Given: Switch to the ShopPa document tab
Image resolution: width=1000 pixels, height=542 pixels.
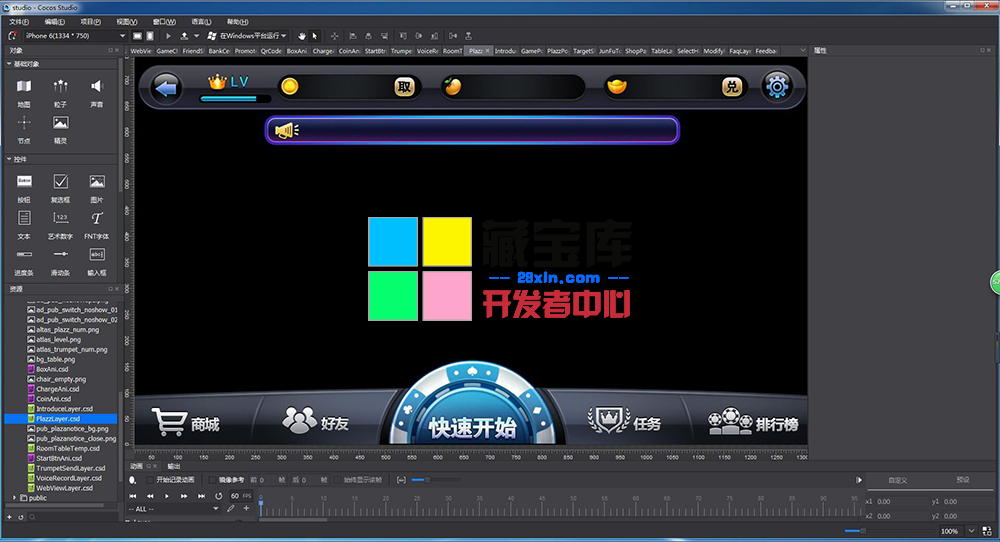Looking at the screenshot, I should [x=635, y=51].
